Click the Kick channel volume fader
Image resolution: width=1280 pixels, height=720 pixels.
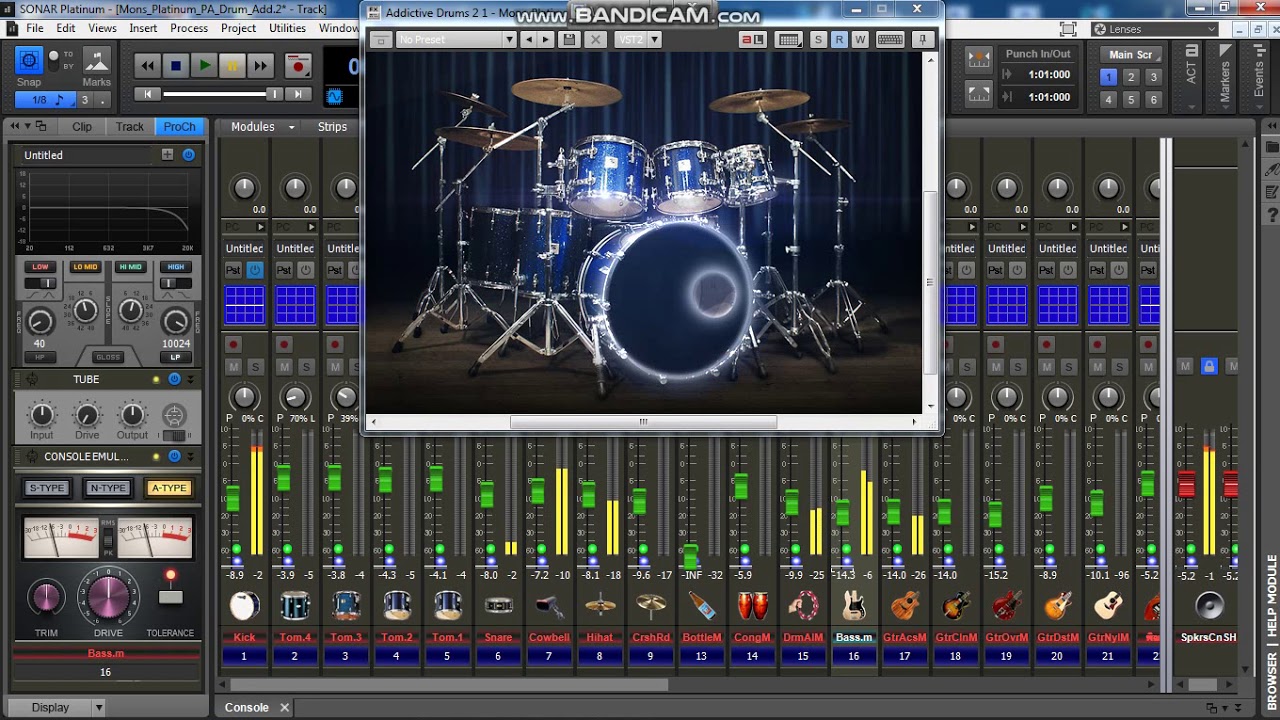coord(233,498)
